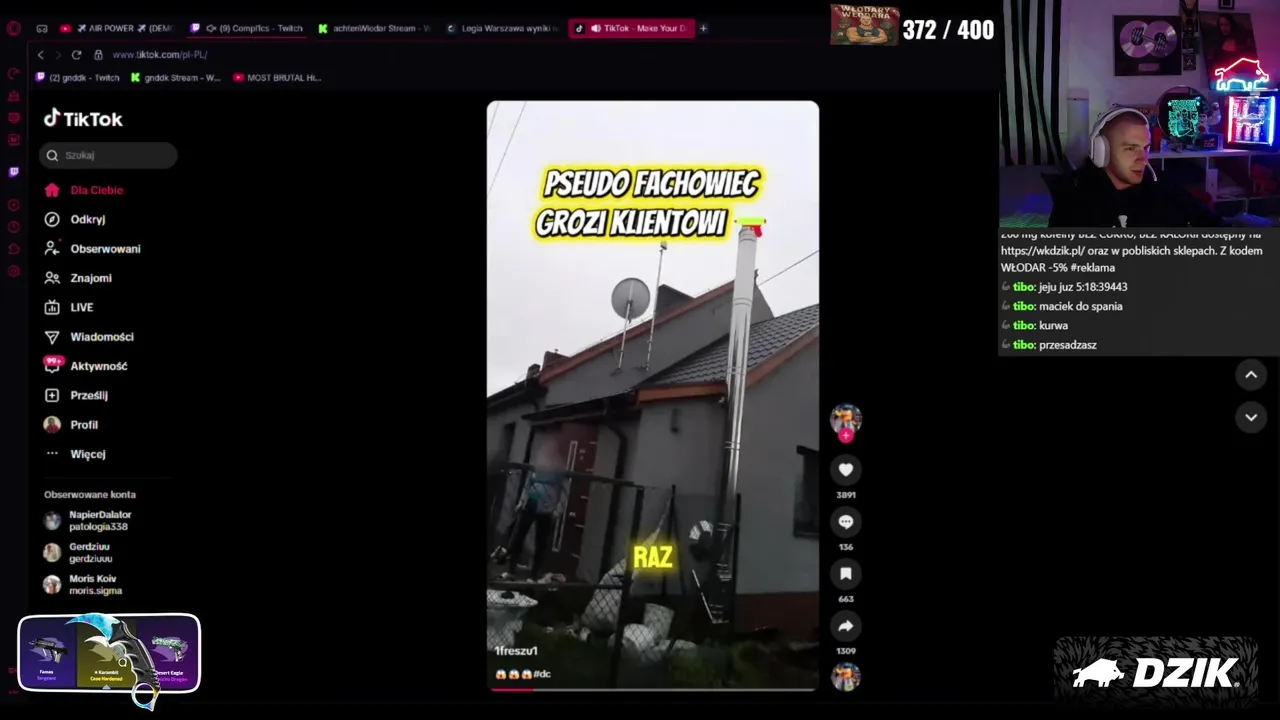Click the browser forward arrow
This screenshot has height=720, width=1280.
coord(58,55)
